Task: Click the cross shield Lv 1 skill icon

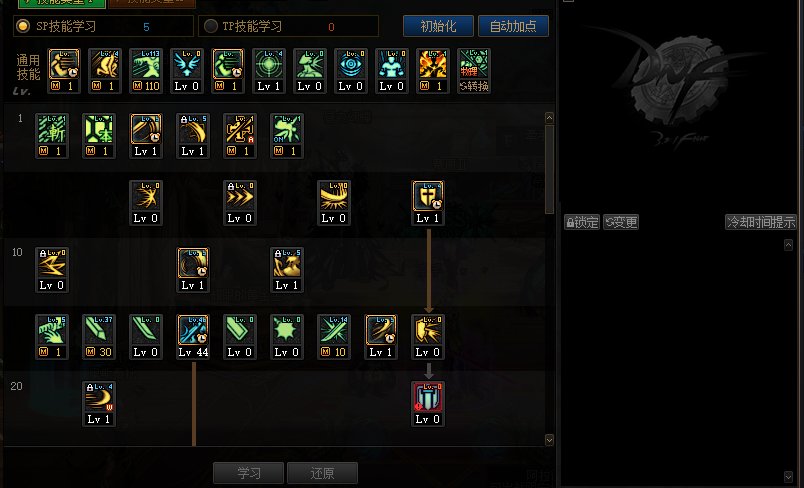Action: 428,202
